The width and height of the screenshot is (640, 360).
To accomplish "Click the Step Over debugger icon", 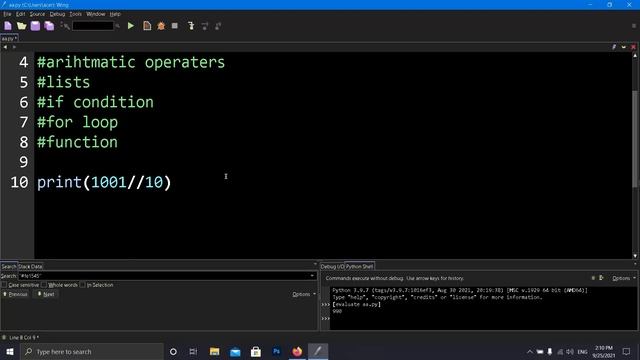I will point(204,26).
